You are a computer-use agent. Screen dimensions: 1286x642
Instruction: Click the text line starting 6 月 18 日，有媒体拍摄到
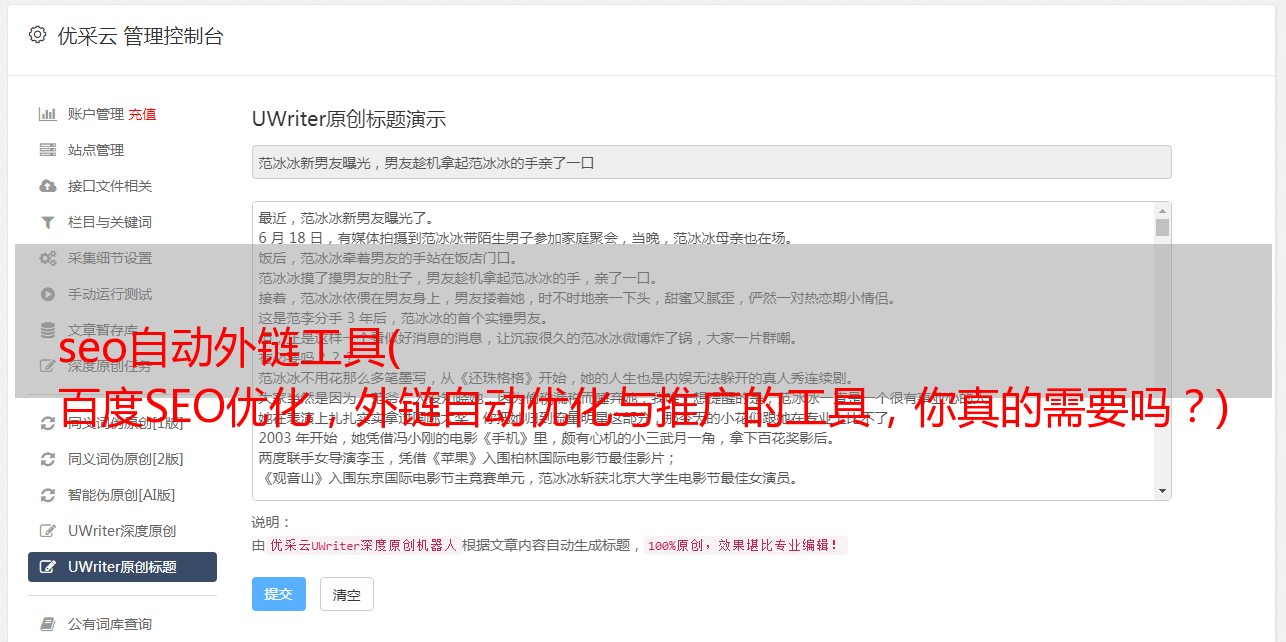[526, 238]
